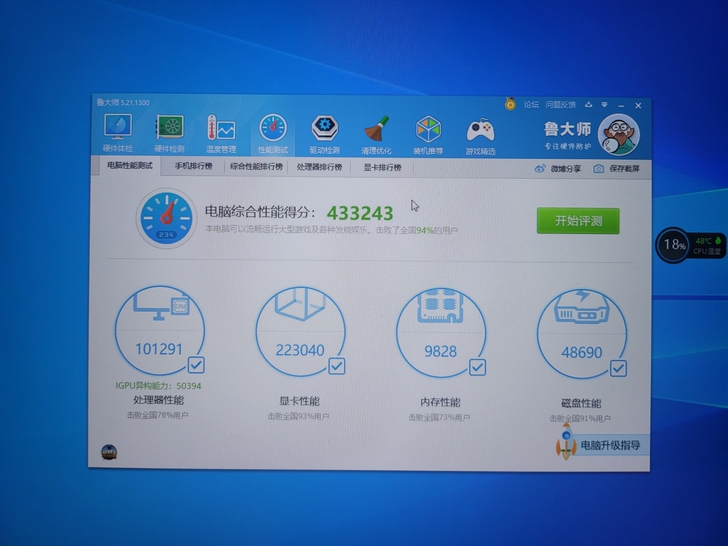Open 游戏精选 gamepad icon
This screenshot has width=728, height=546.
tap(480, 131)
